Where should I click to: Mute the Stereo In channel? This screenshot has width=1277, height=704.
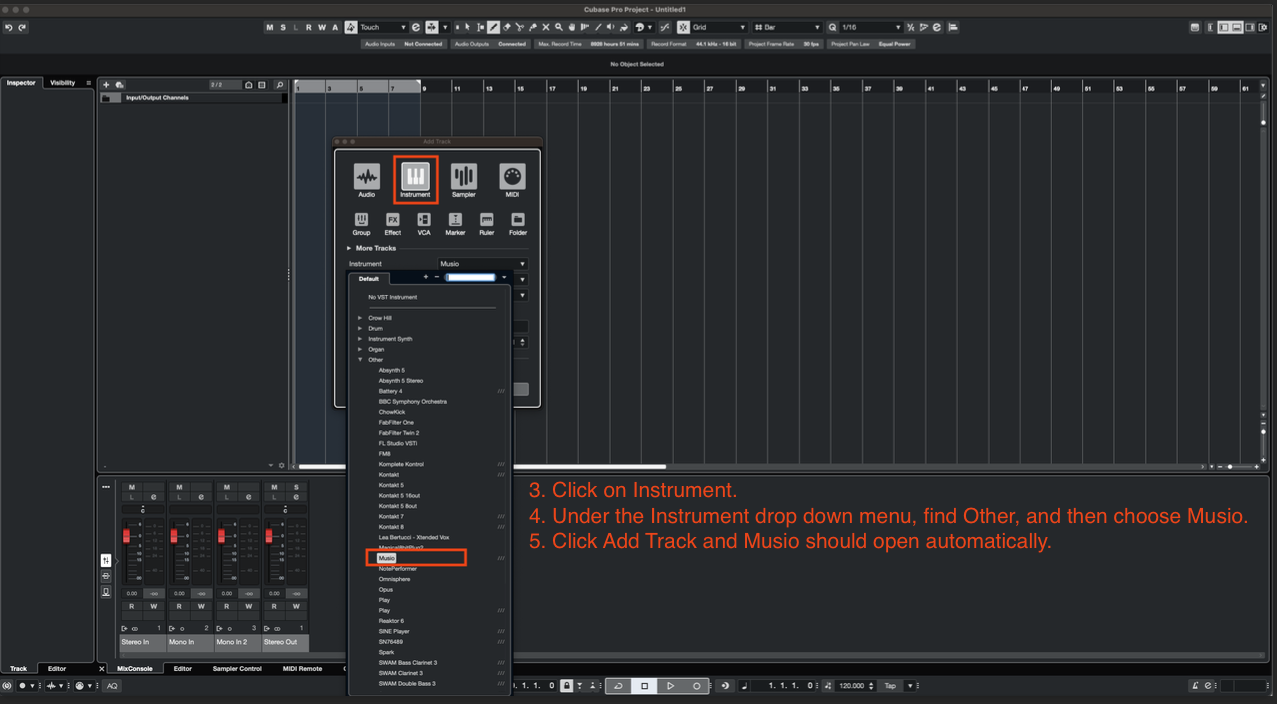pyautogui.click(x=132, y=488)
